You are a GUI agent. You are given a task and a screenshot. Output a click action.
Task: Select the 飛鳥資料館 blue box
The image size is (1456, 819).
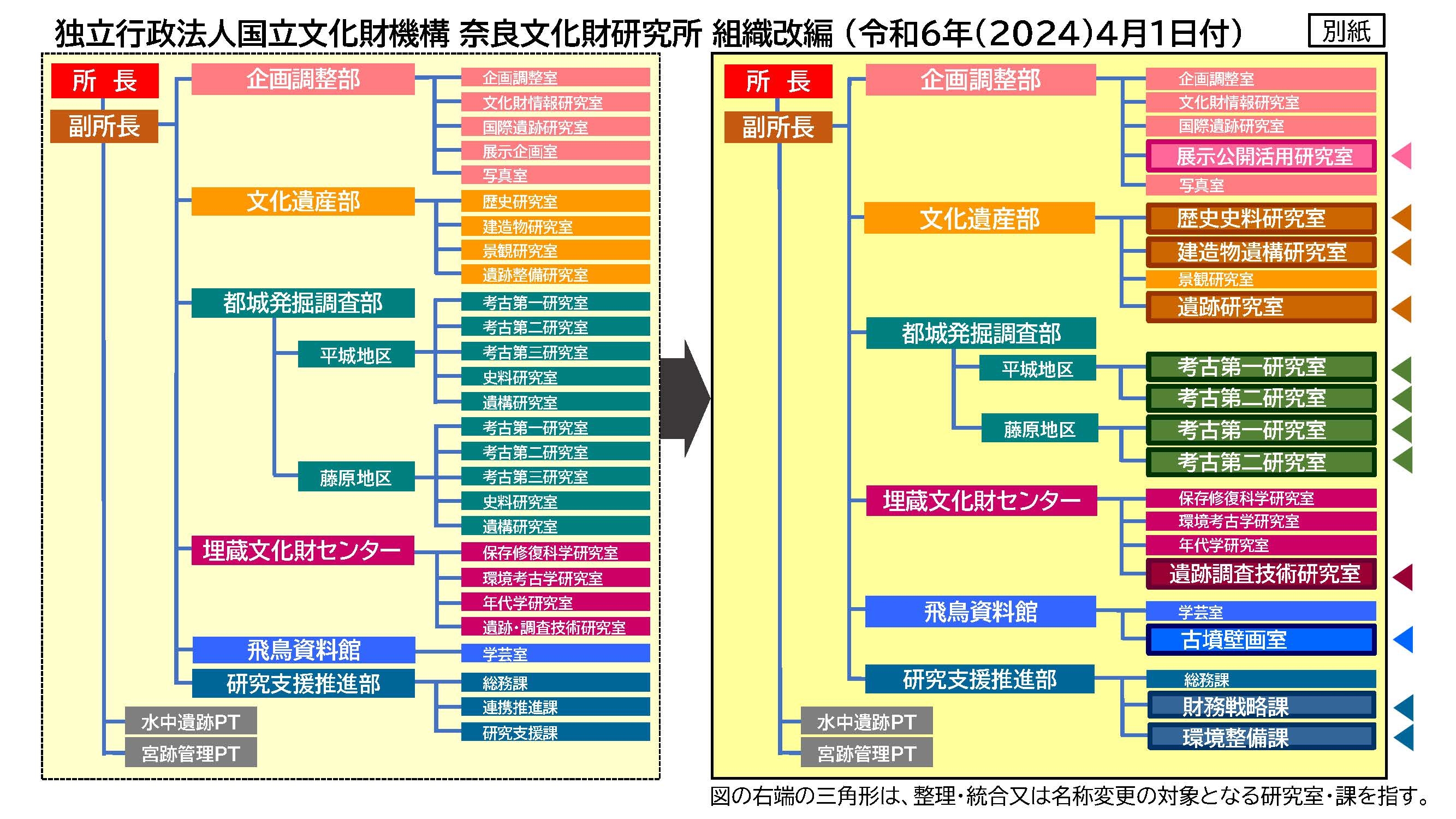click(302, 650)
